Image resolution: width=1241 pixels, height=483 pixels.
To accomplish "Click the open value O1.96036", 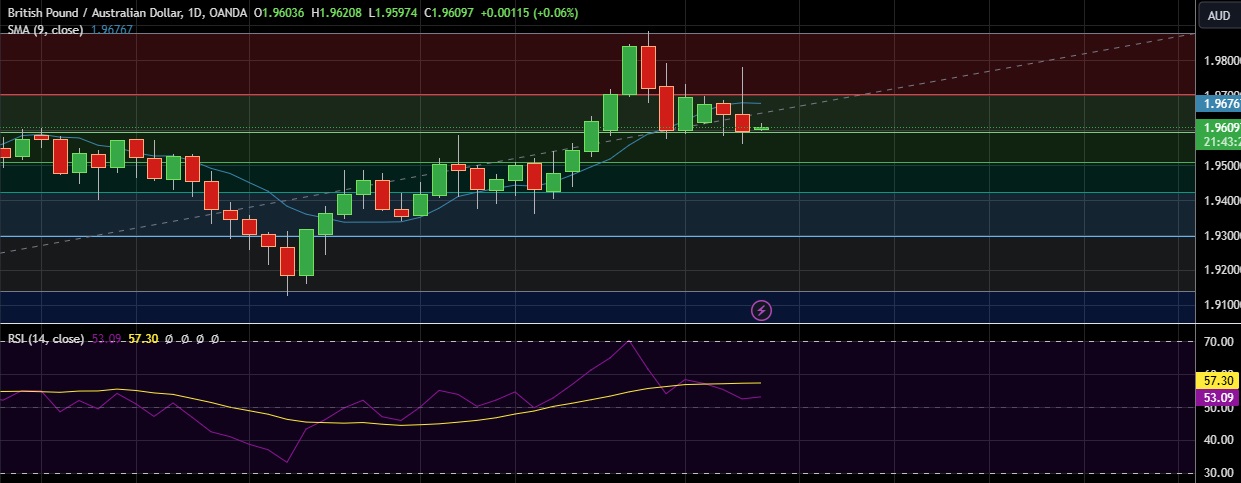I will (280, 13).
